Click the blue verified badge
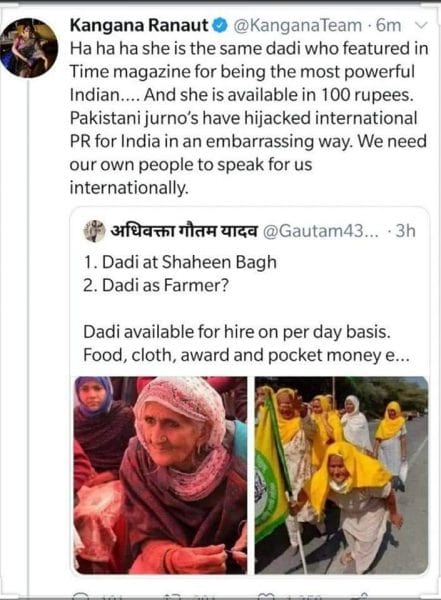This screenshot has width=441, height=600. (x=221, y=26)
